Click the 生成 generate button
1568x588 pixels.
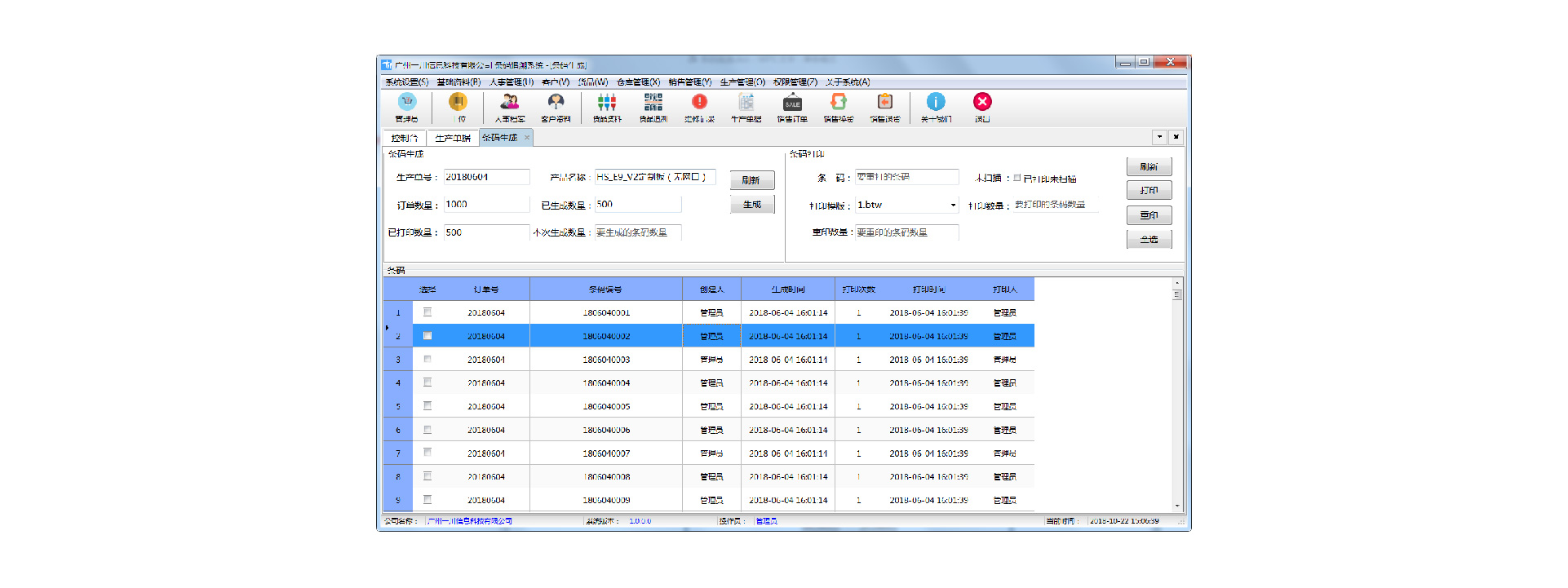(x=751, y=205)
